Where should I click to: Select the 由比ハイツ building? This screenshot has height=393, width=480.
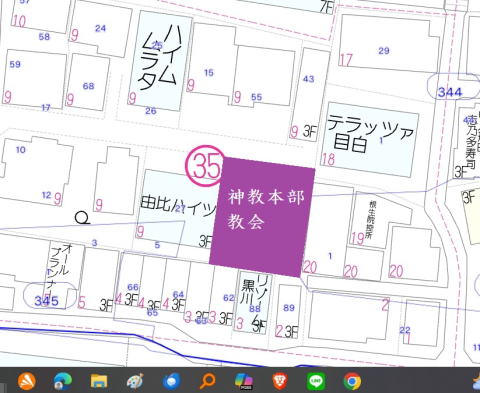click(x=178, y=203)
